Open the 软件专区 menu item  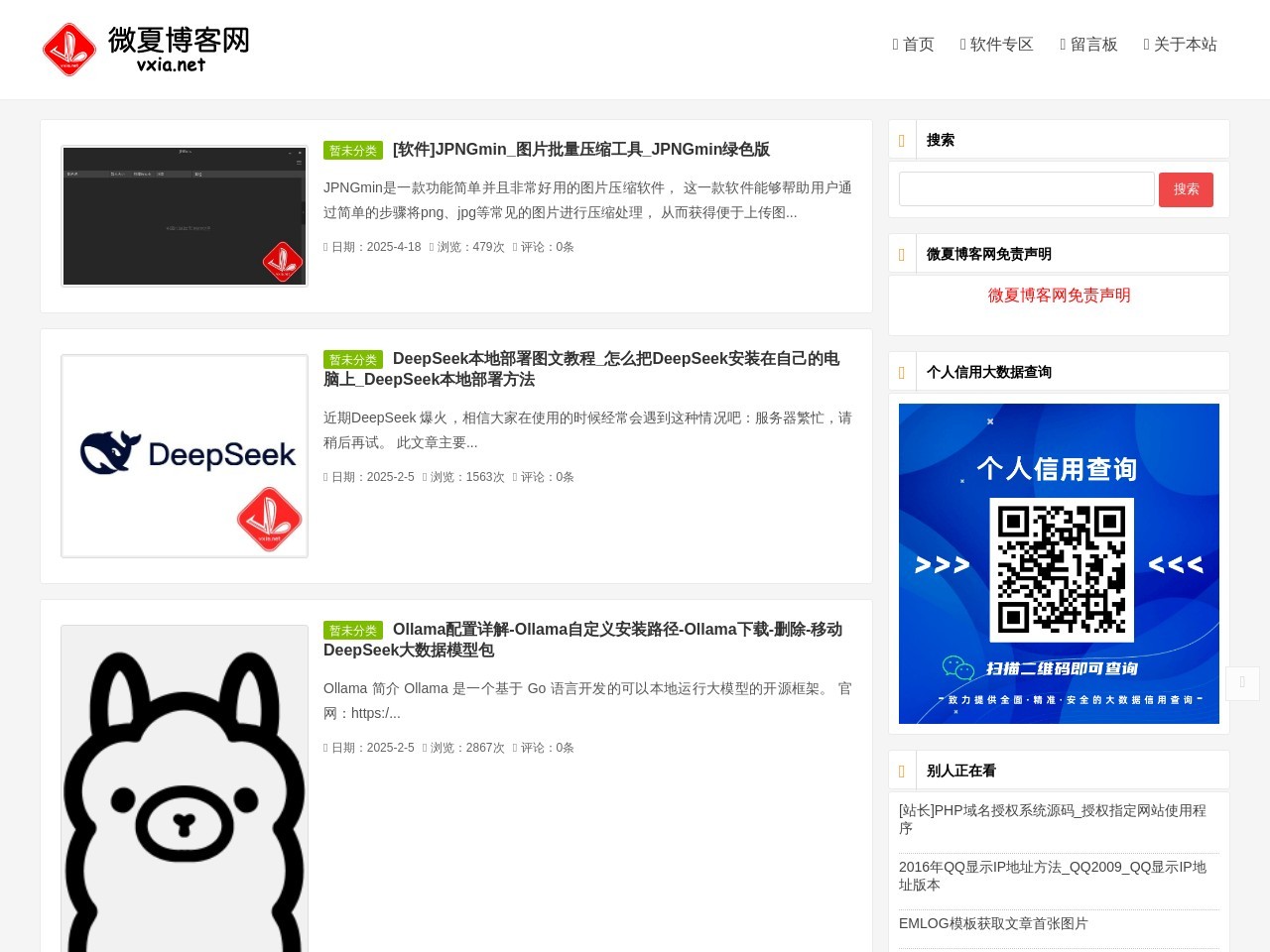[1003, 44]
